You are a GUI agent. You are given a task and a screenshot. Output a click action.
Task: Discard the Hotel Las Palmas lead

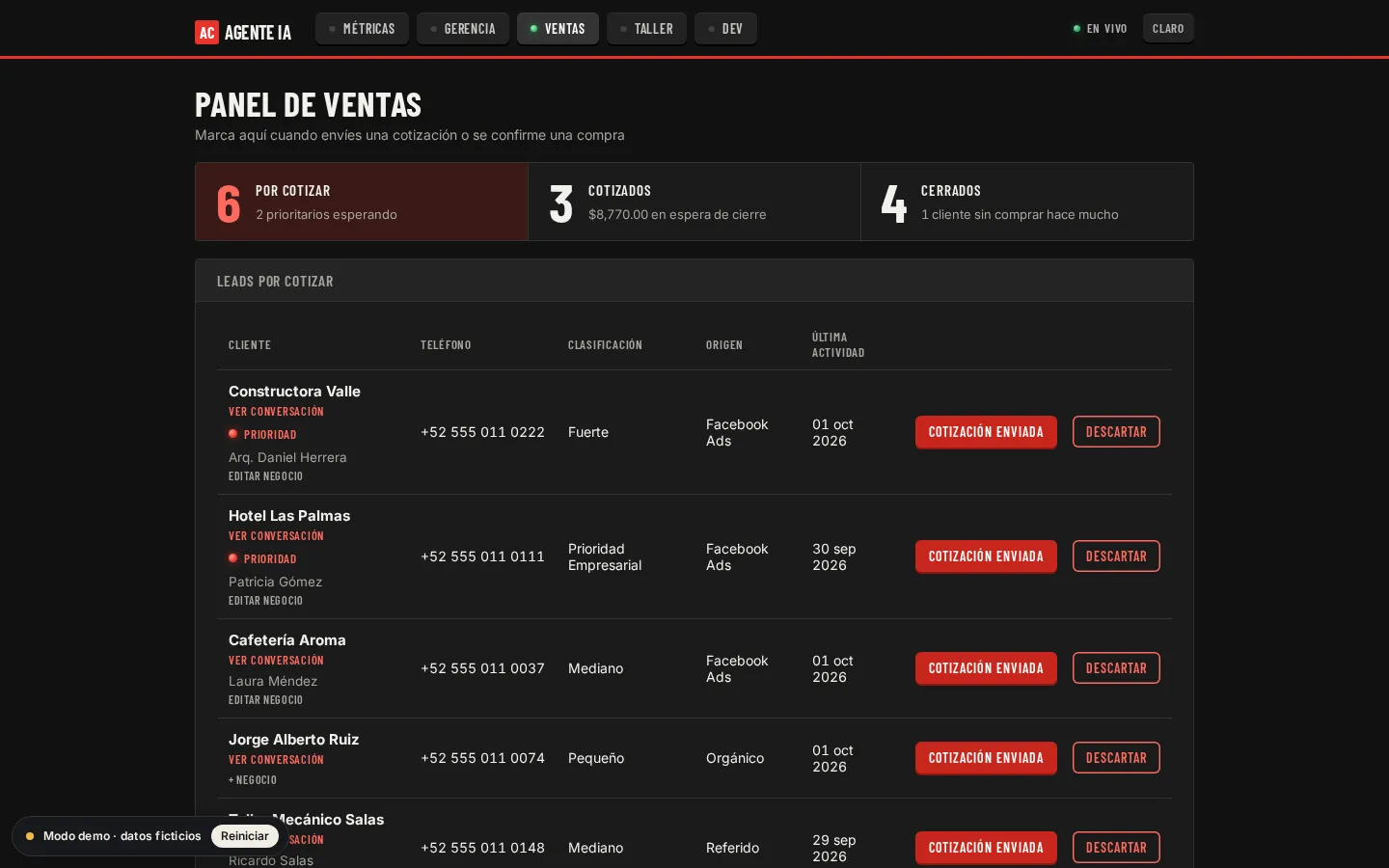(x=1116, y=556)
